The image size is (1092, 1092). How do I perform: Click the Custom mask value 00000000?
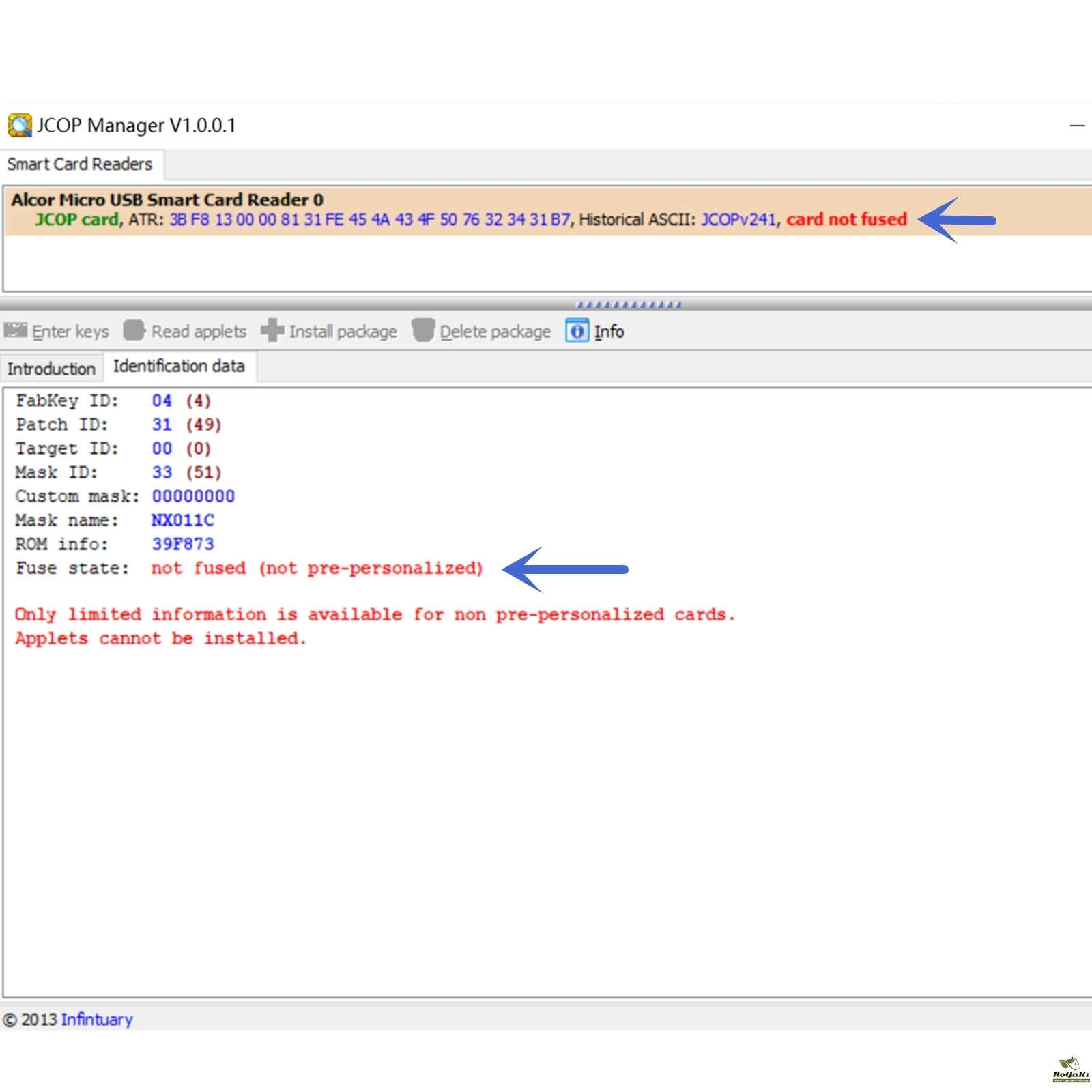pos(193,496)
